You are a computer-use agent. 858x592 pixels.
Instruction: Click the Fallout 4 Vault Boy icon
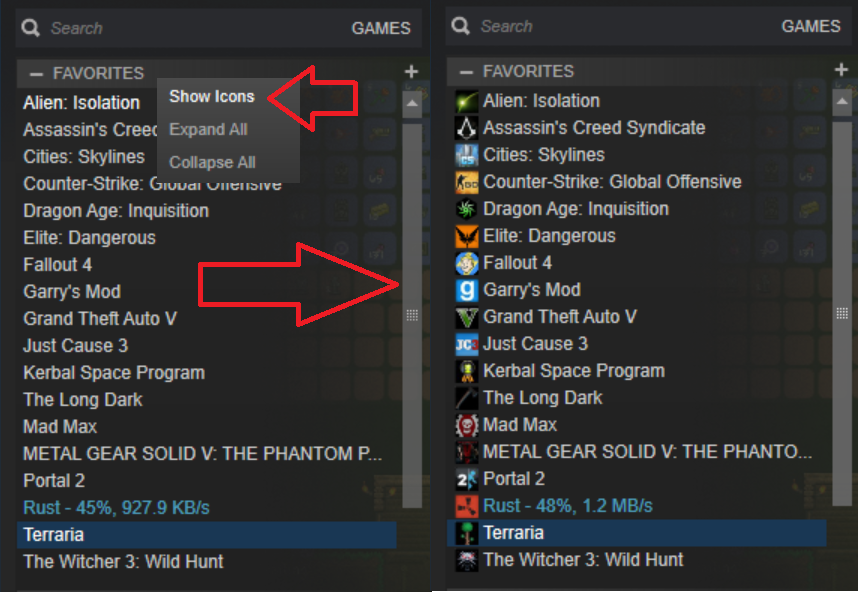pyautogui.click(x=467, y=263)
